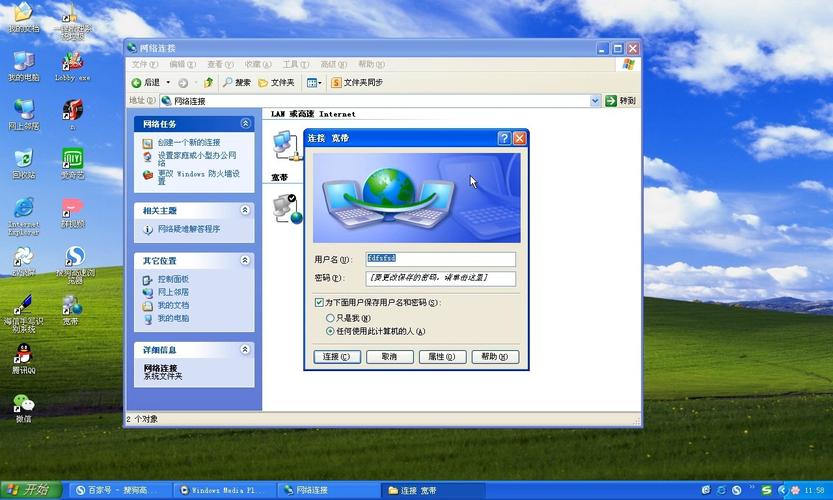The image size is (833, 500).
Task: Click the Up folder toolbar icon
Action: click(x=209, y=82)
